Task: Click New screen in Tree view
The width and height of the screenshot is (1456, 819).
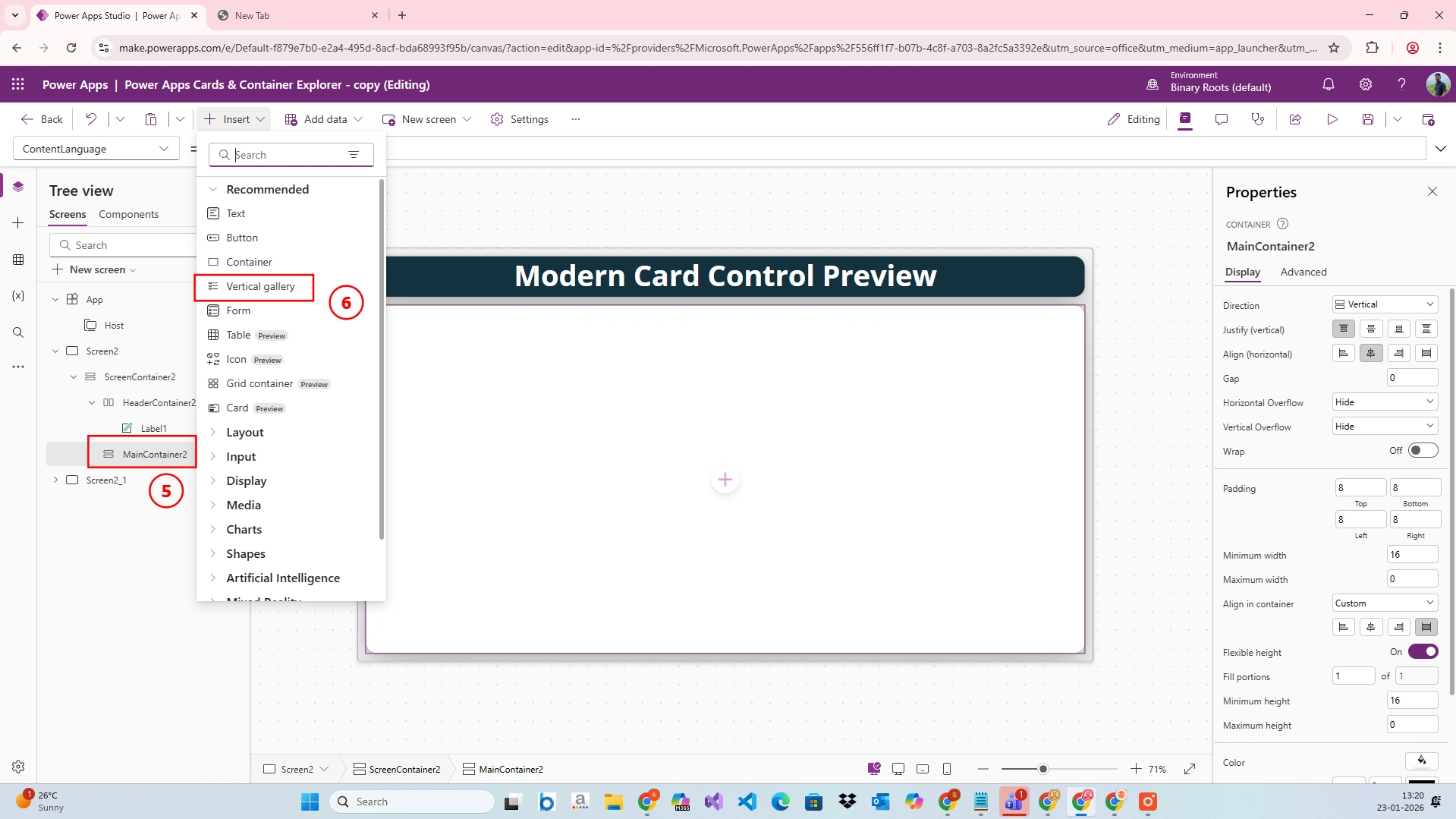Action: [x=94, y=269]
